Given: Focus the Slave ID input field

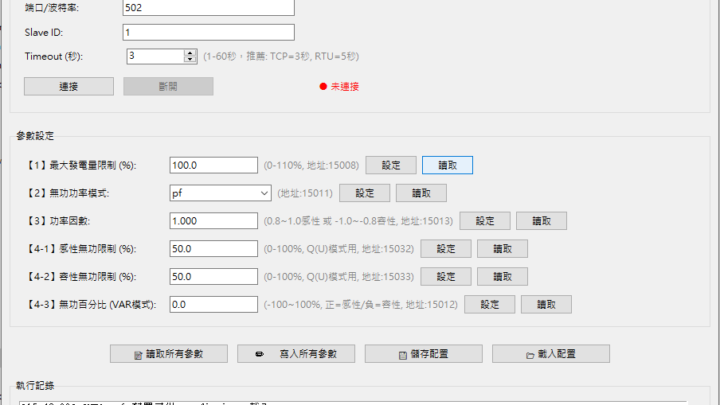Looking at the screenshot, I should (208, 32).
